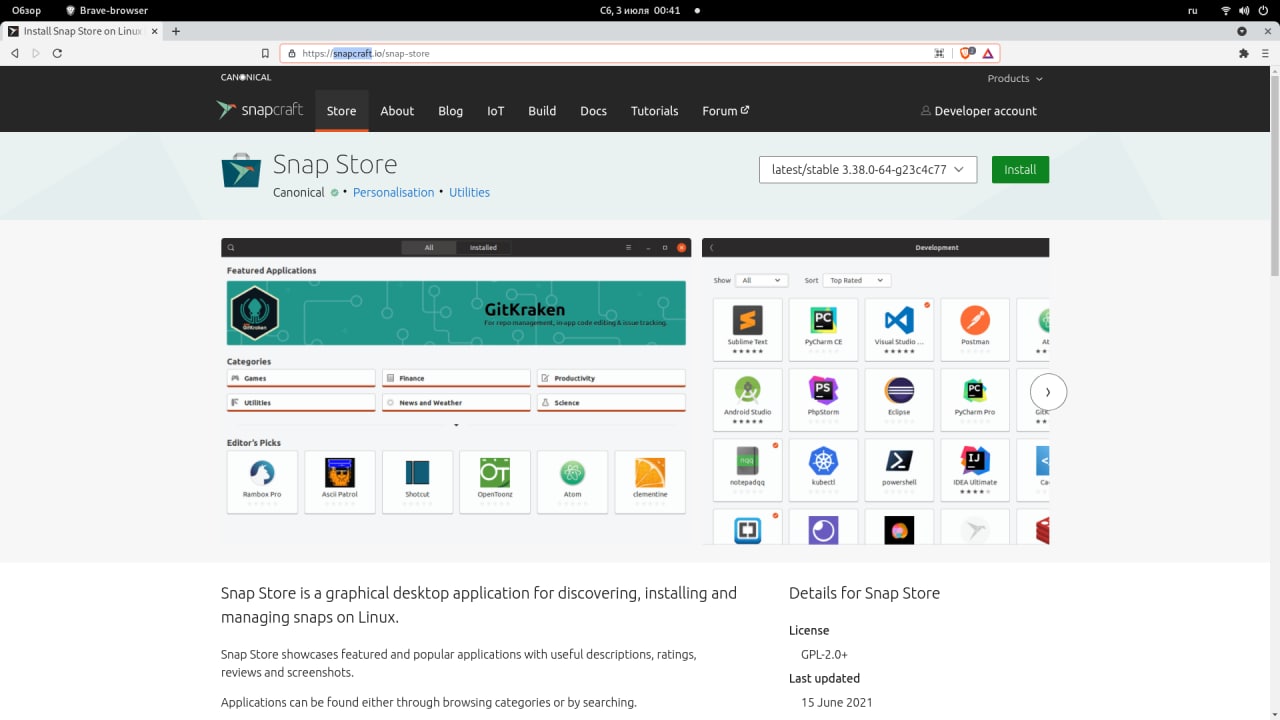Open a new browser tab
1280x720 pixels.
pos(176,31)
